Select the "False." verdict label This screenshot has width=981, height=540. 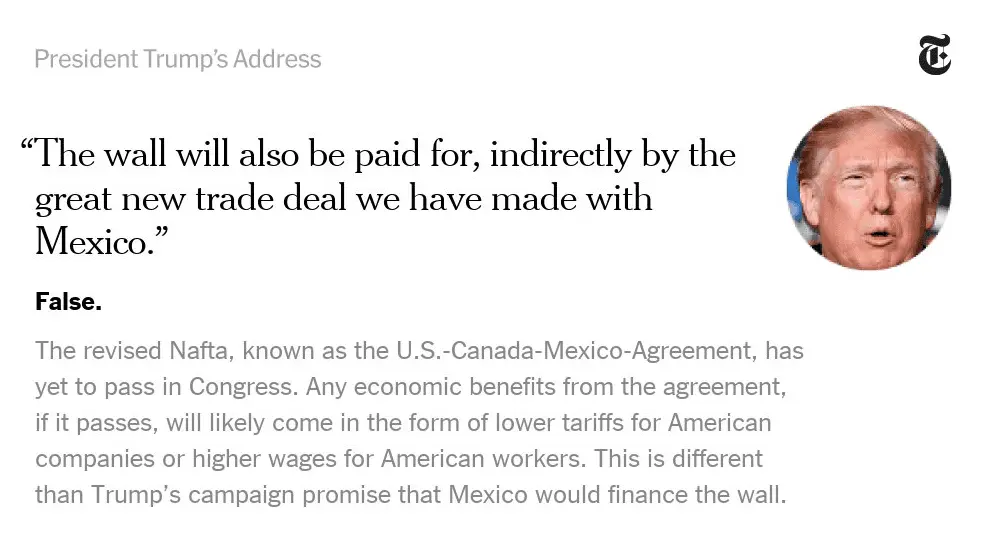[68, 301]
